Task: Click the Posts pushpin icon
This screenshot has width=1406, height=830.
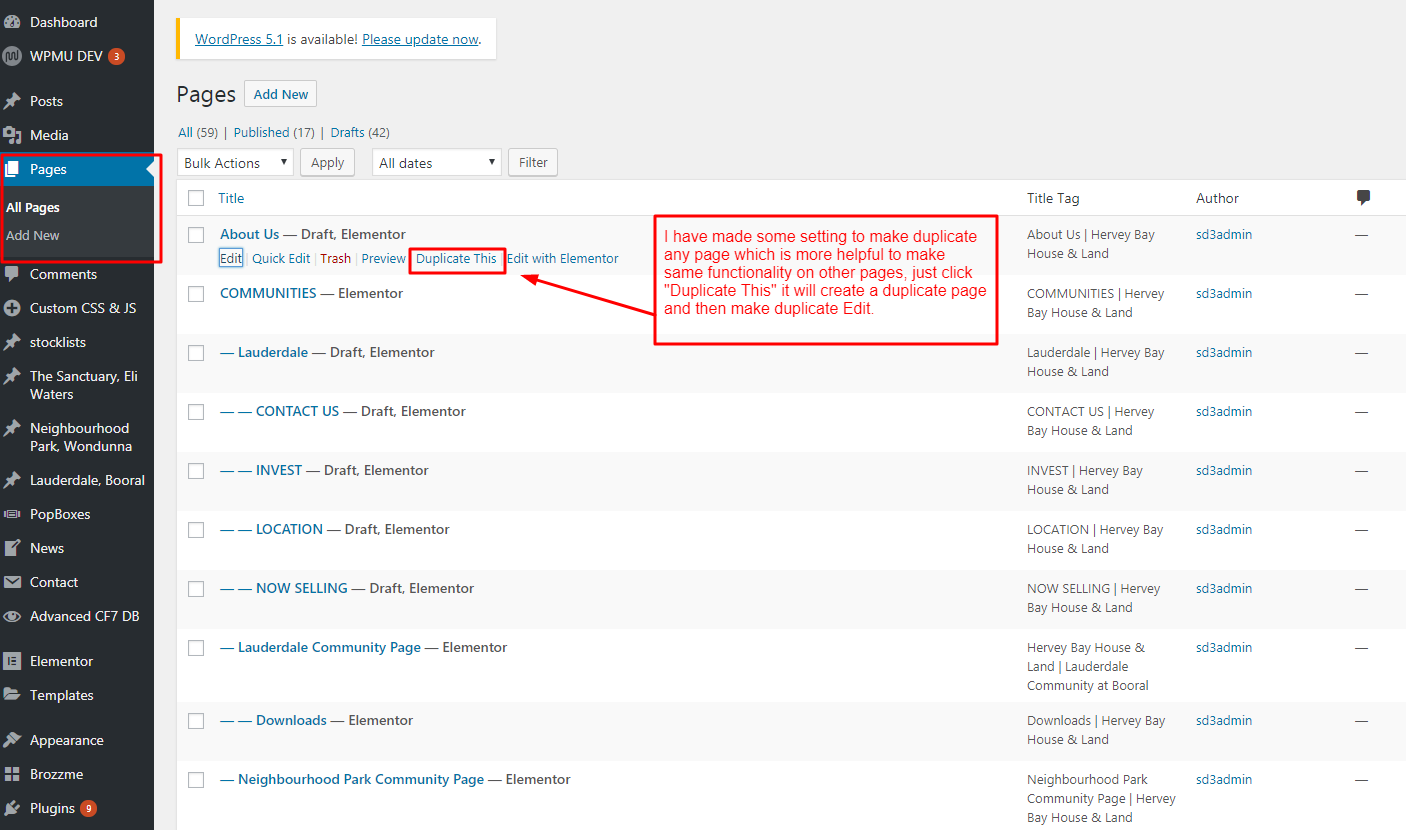Action: tap(12, 101)
